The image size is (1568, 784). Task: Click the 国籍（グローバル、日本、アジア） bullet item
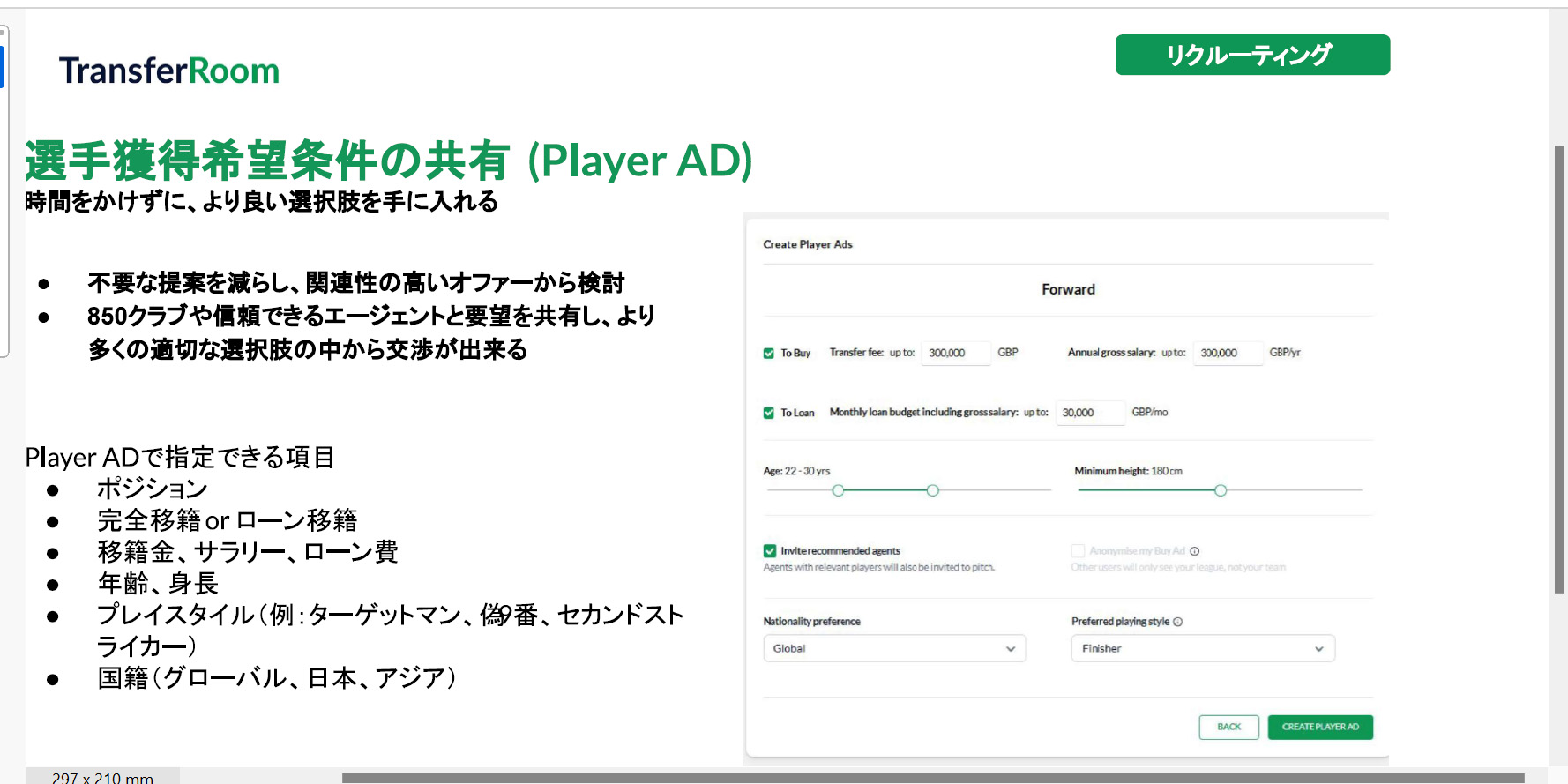pyautogui.click(x=278, y=678)
